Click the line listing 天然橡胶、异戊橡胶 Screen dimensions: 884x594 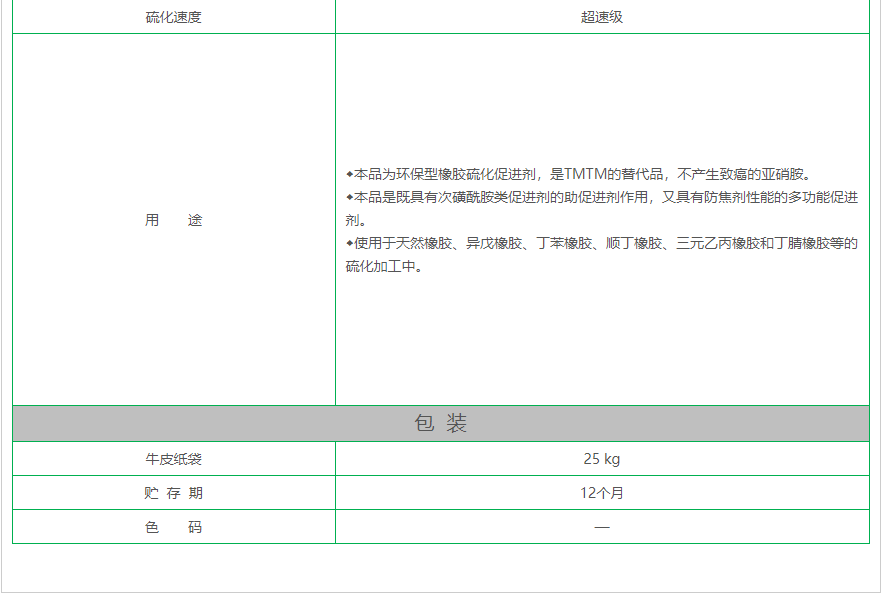pyautogui.click(x=602, y=243)
